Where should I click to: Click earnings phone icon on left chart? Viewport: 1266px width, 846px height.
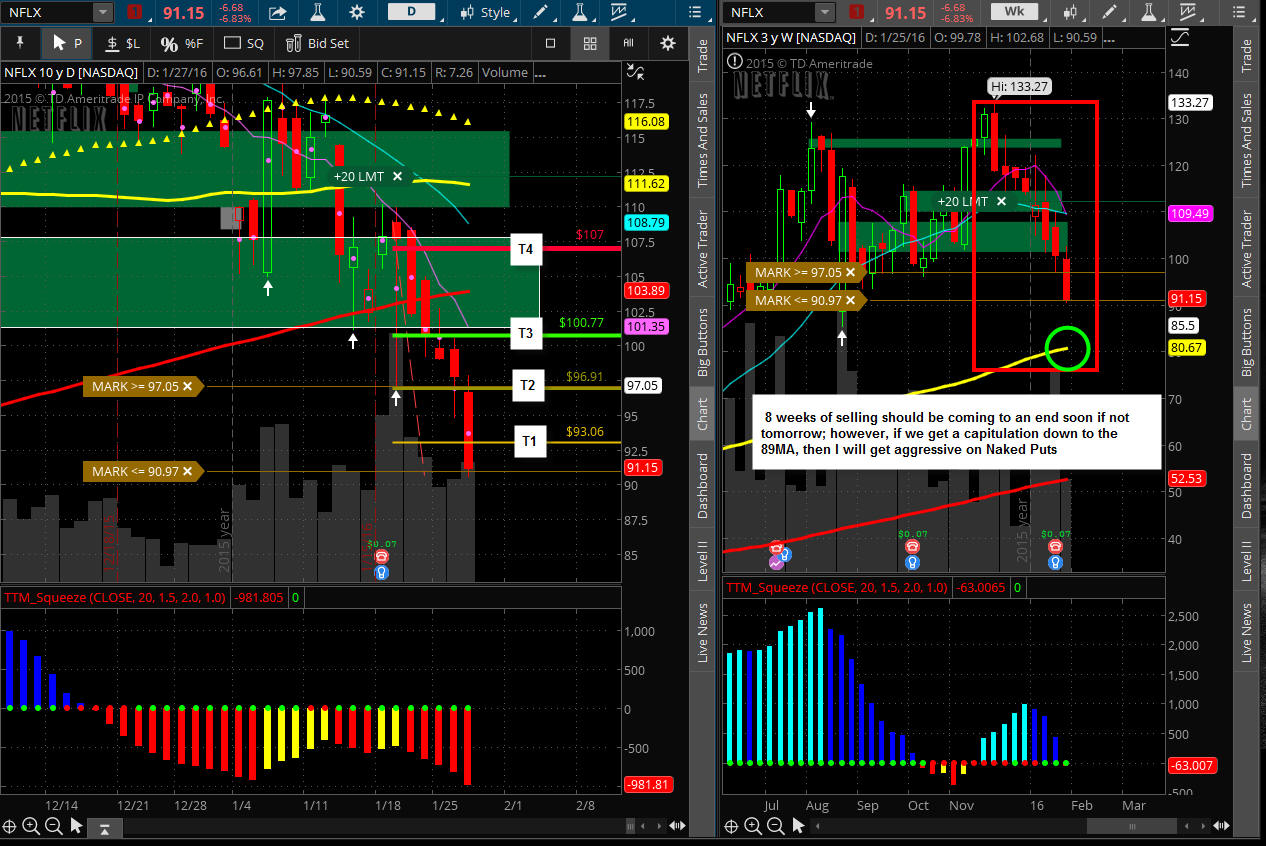[x=381, y=556]
